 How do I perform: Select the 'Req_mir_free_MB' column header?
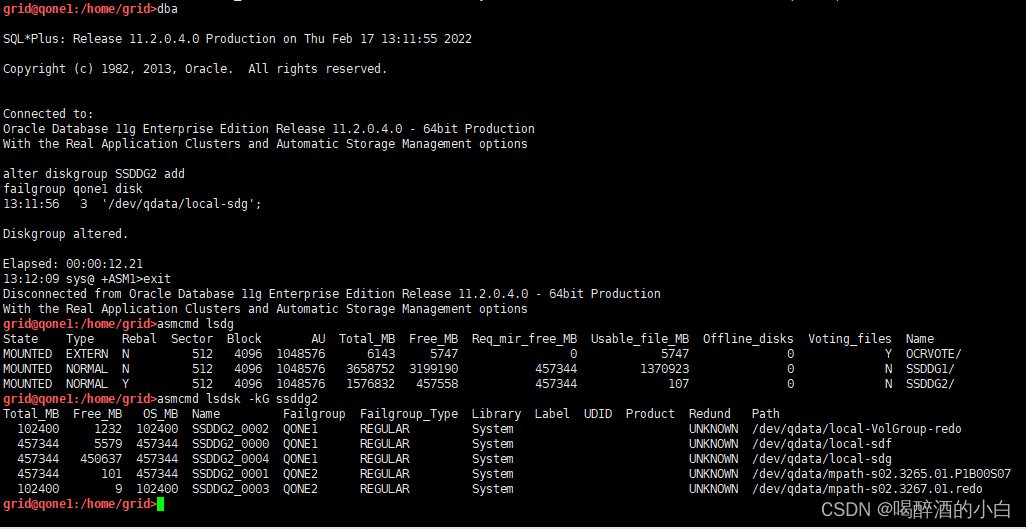click(x=524, y=339)
